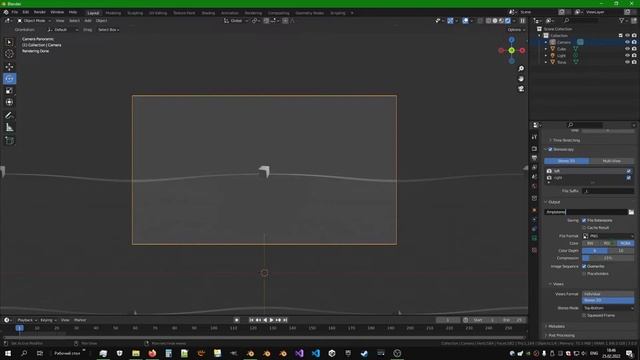The height and width of the screenshot is (360, 640).
Task: Expand the Time Stretching panel
Action: (566, 140)
